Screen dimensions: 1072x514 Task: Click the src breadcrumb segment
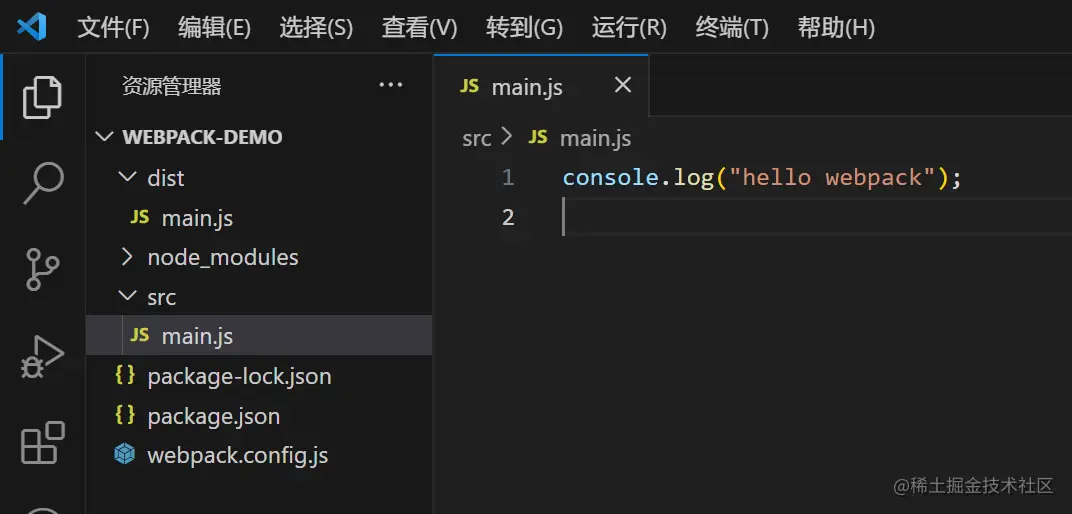click(477, 139)
